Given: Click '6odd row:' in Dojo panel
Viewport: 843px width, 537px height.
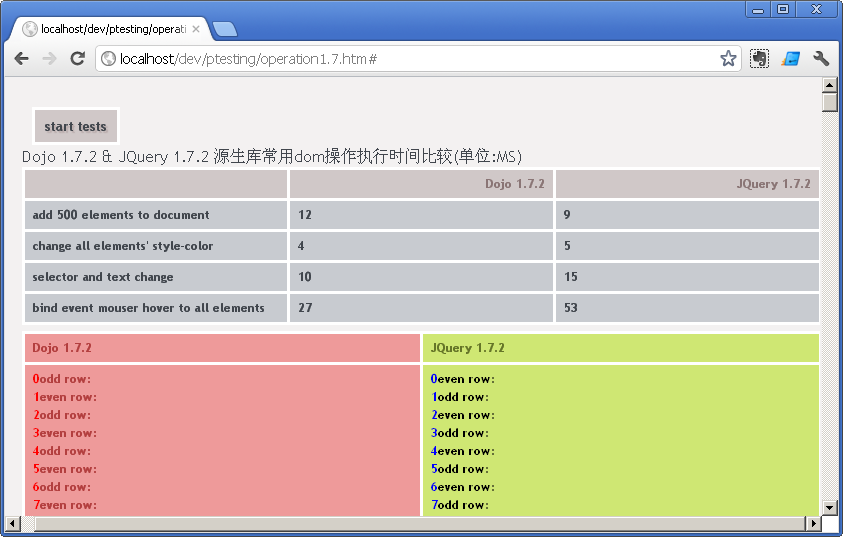Looking at the screenshot, I should coord(62,487).
